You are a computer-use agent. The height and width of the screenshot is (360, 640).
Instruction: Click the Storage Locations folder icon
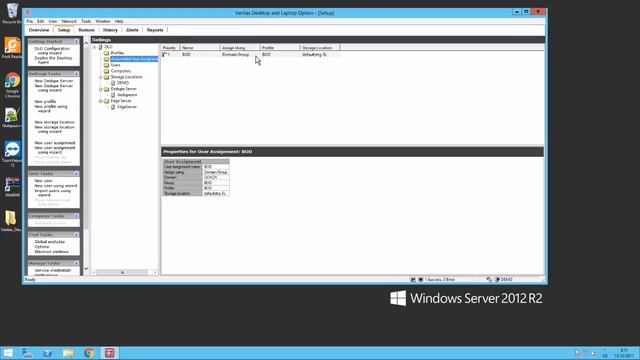tap(107, 77)
